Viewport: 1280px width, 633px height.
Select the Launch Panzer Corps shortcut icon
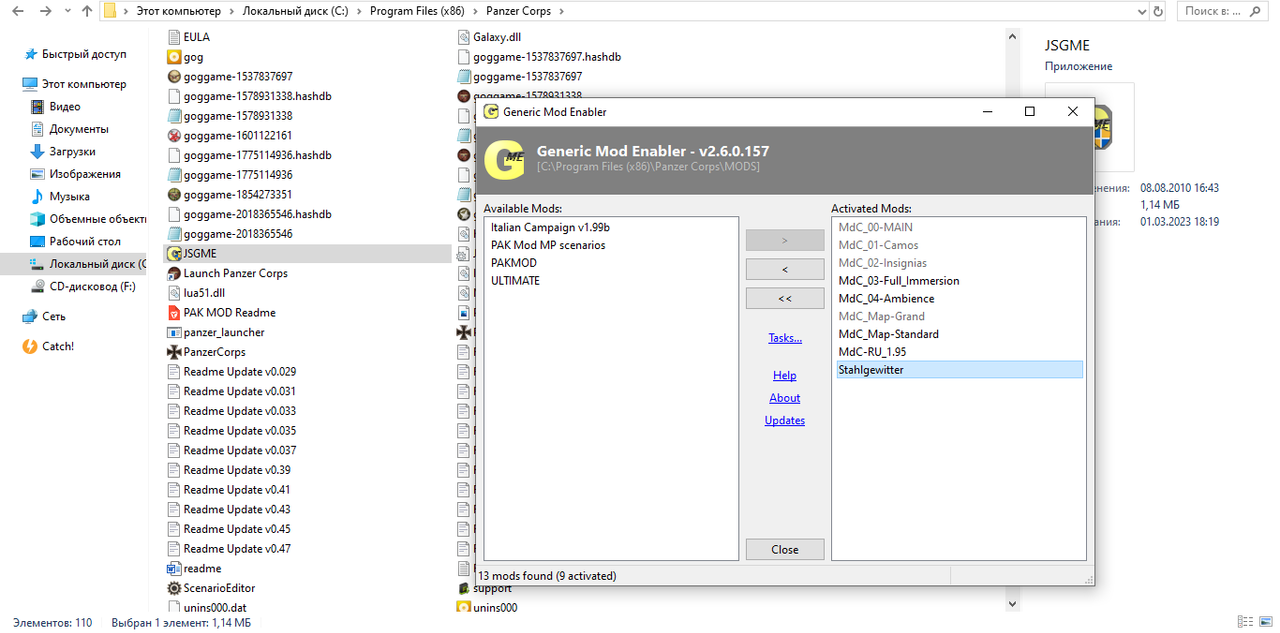[x=174, y=273]
